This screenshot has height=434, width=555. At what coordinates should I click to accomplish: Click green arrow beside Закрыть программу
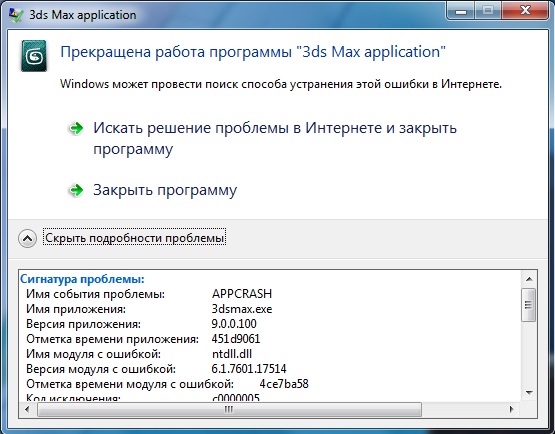[x=76, y=190]
